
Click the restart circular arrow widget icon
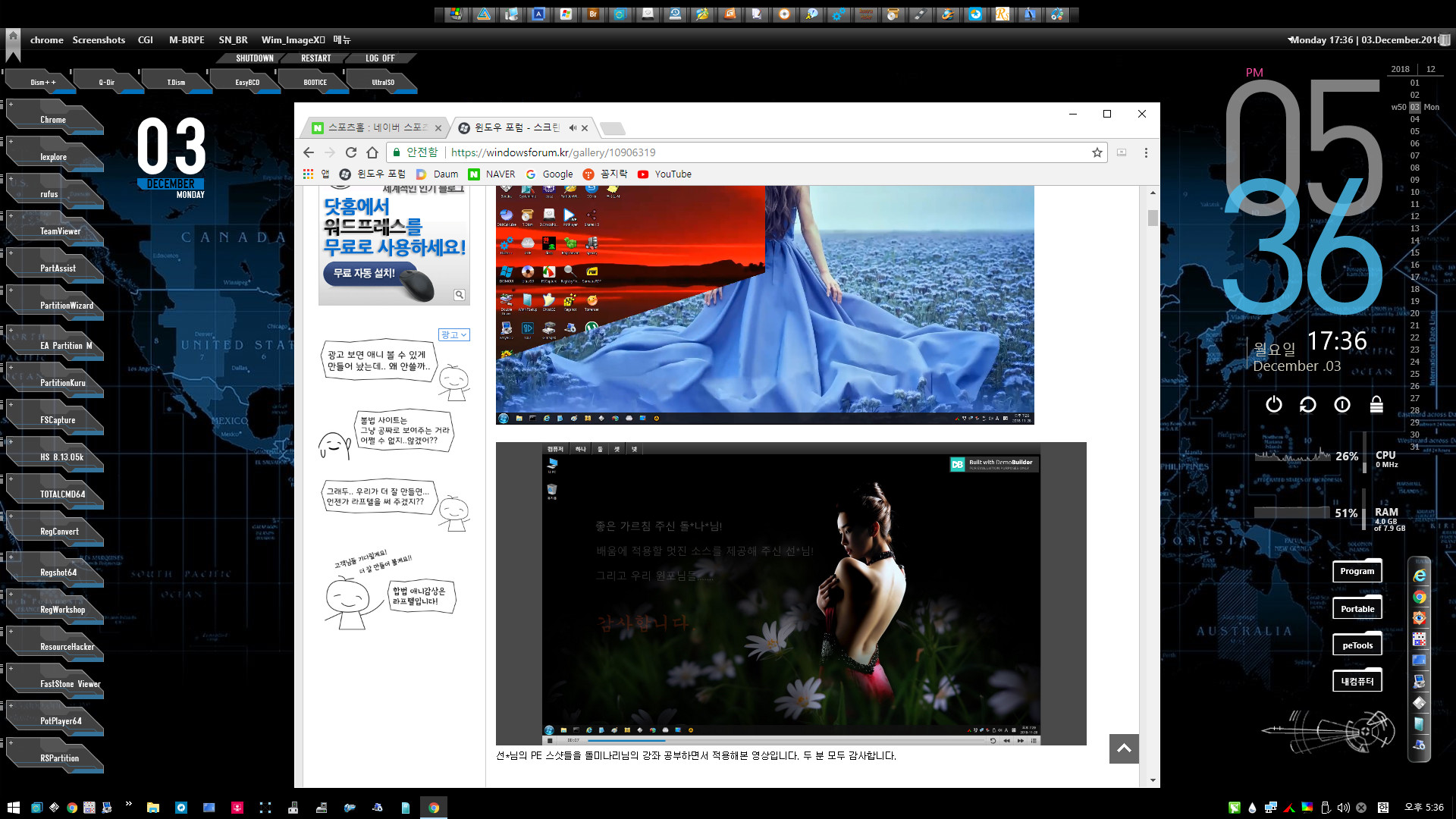pyautogui.click(x=1308, y=404)
